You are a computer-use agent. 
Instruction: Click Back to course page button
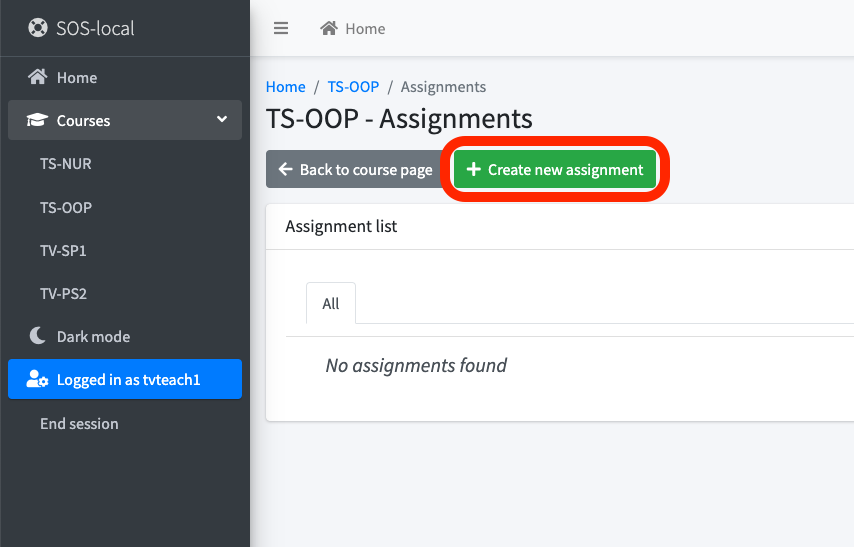pos(357,169)
